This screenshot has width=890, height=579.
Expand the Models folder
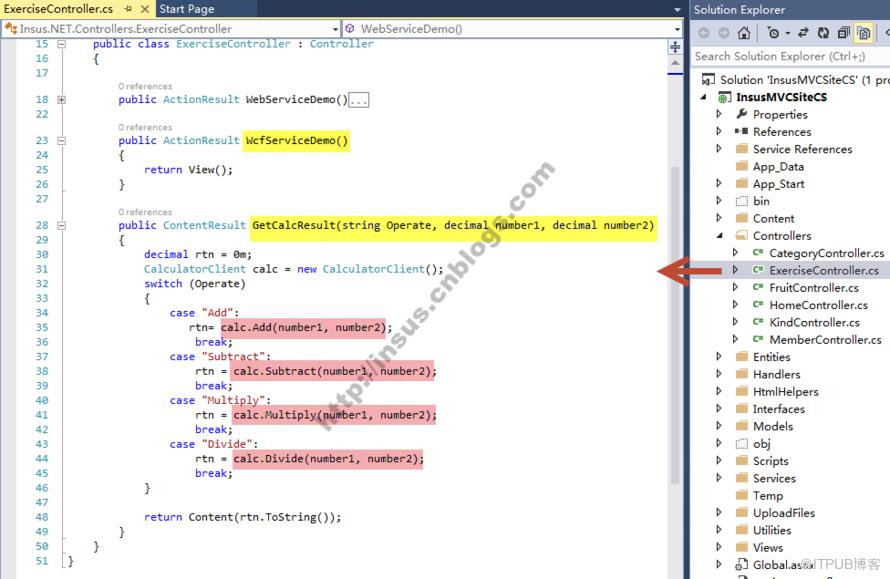pos(719,426)
